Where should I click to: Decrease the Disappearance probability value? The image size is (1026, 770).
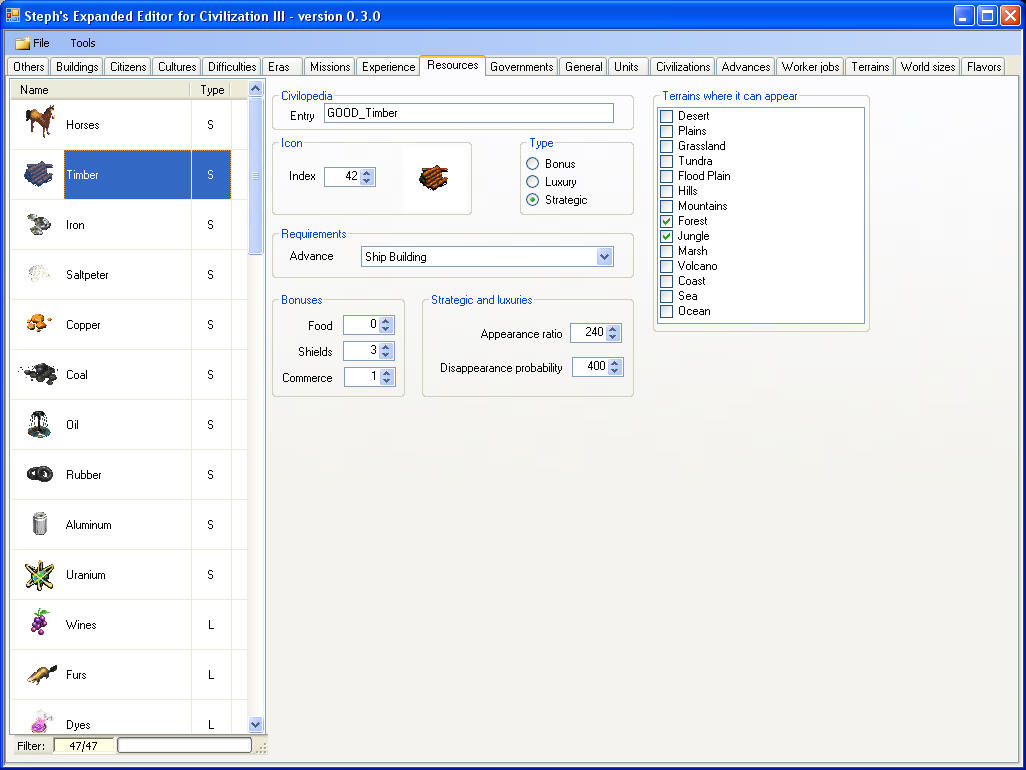pos(614,370)
